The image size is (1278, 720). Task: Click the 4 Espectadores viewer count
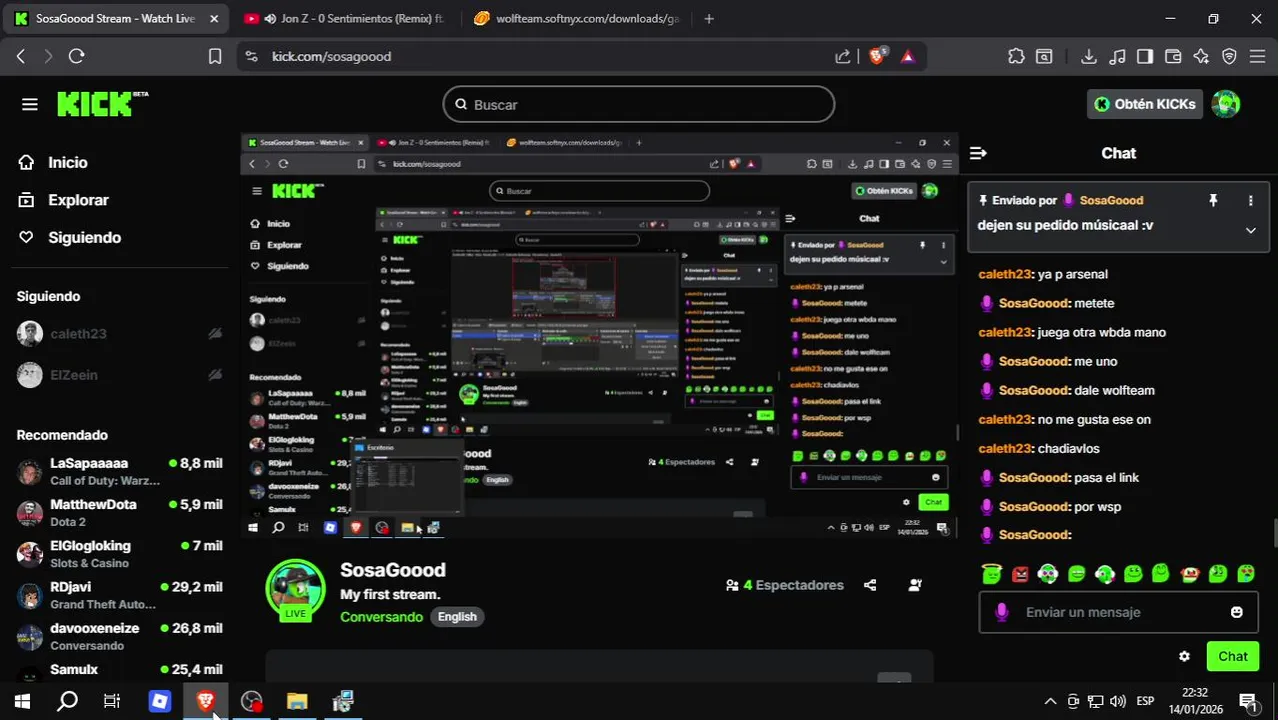pyautogui.click(x=785, y=585)
